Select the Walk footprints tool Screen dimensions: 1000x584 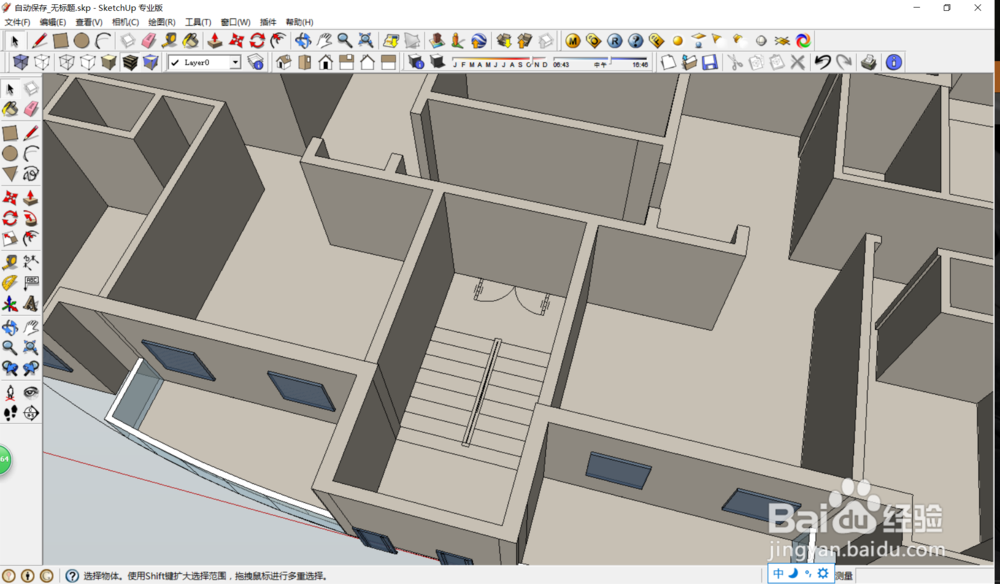point(10,413)
